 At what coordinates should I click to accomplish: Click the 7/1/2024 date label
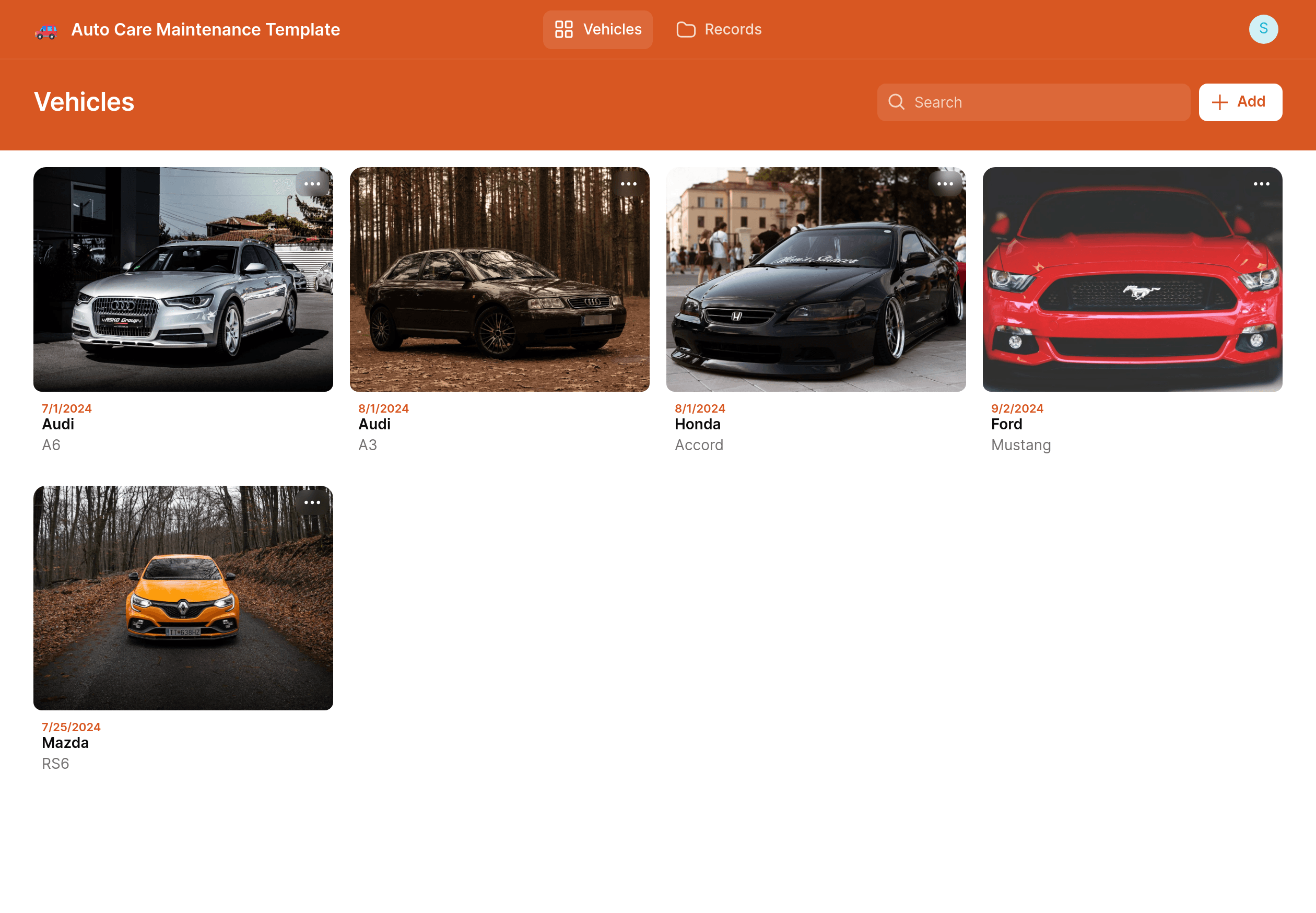pos(66,408)
